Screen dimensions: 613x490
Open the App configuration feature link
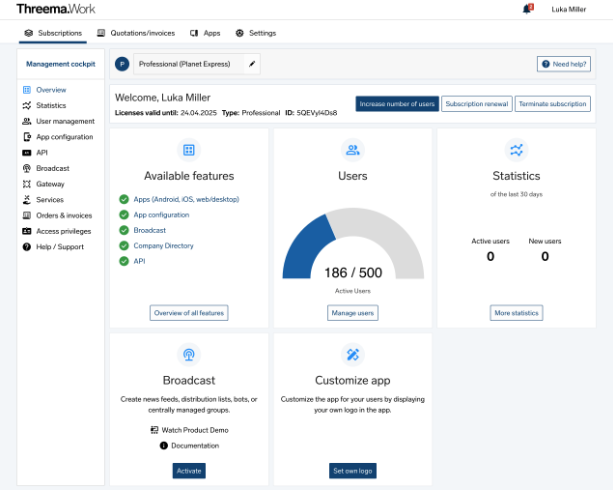pyautogui.click(x=161, y=215)
